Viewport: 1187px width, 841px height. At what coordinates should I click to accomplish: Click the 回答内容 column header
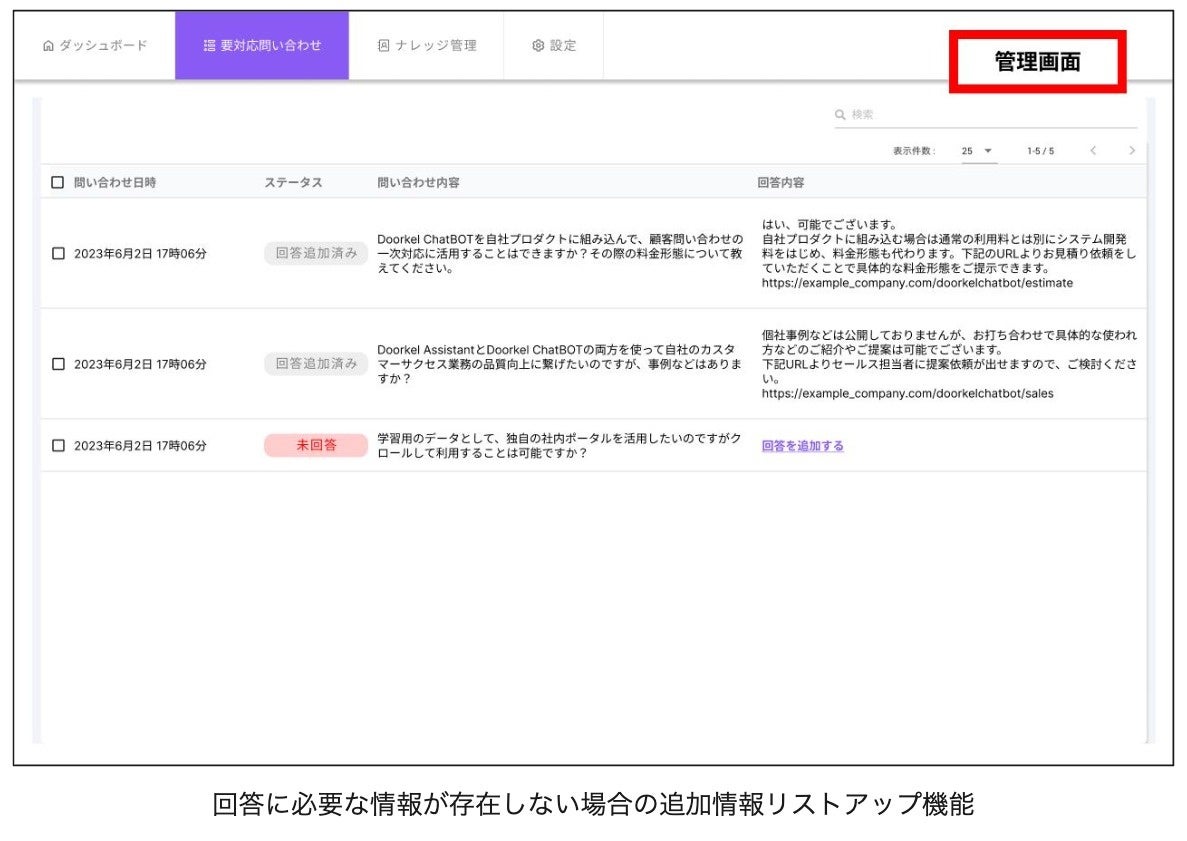[x=781, y=182]
